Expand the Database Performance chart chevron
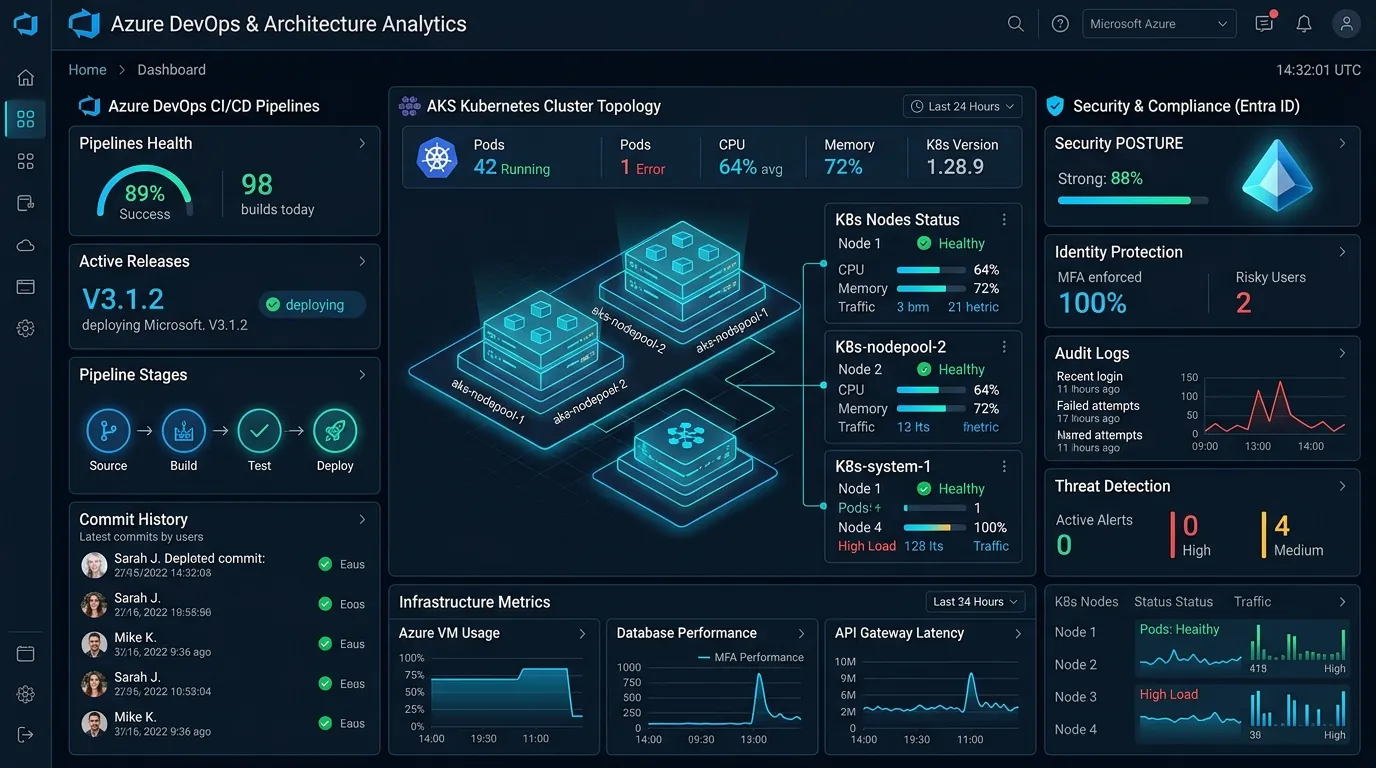The image size is (1376, 768). point(801,633)
